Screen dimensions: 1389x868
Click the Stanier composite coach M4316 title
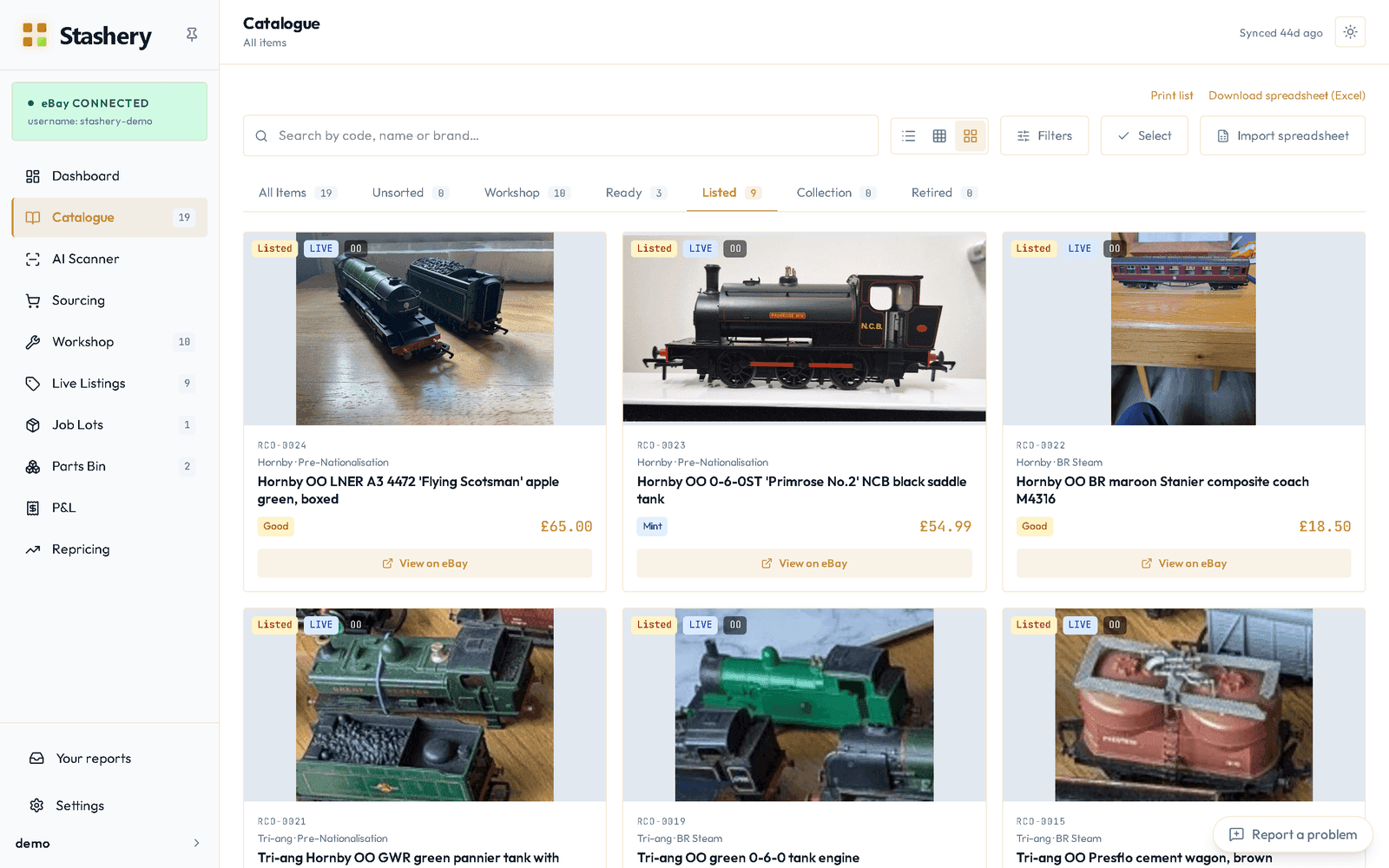(x=1162, y=490)
